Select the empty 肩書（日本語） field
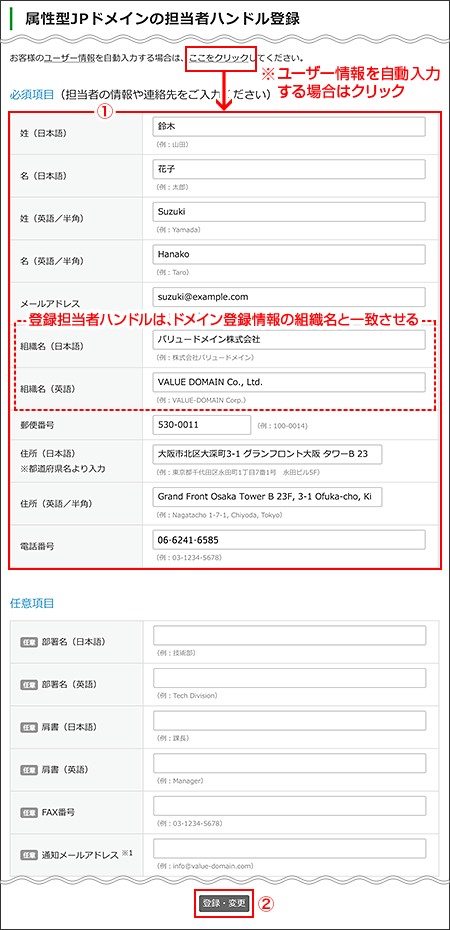 289,721
